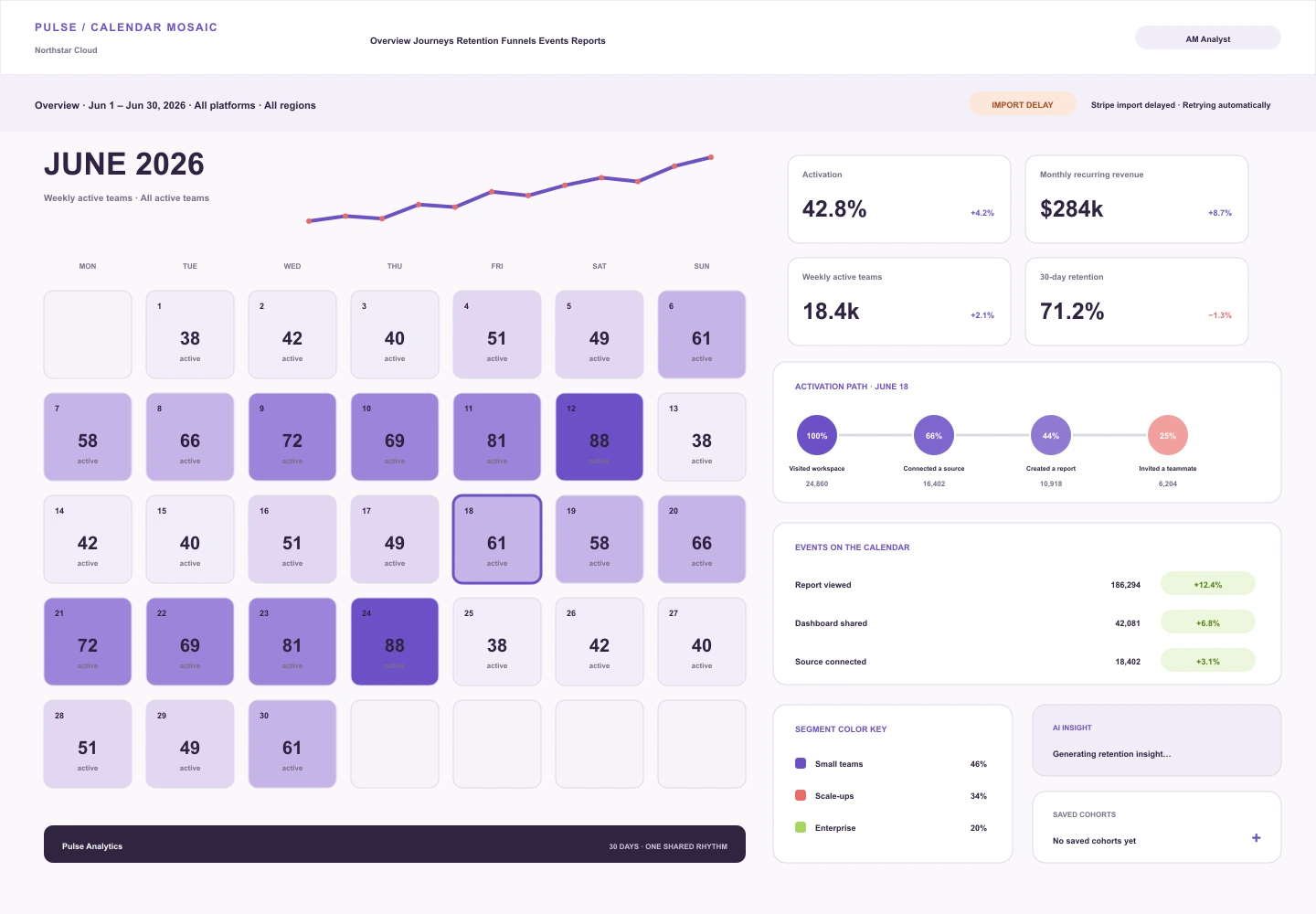The height and width of the screenshot is (914, 1316).
Task: Click the 24,860 Visited workspace count
Action: pyautogui.click(x=817, y=484)
